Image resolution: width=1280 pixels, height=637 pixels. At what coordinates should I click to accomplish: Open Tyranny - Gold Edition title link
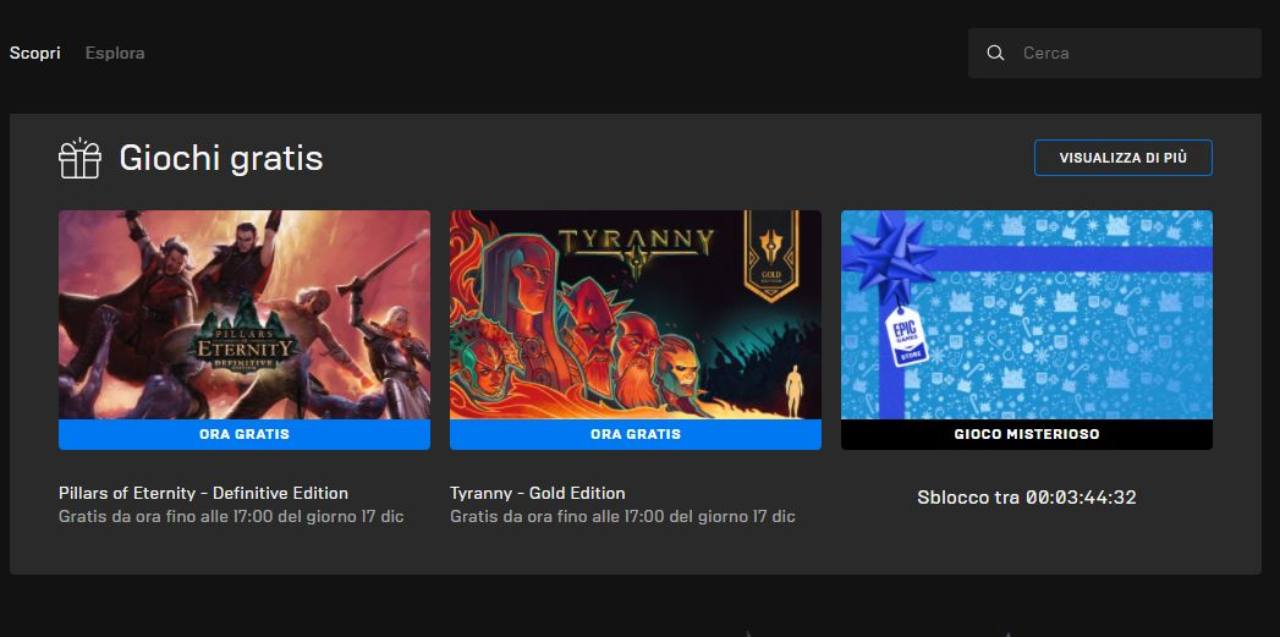coord(538,493)
